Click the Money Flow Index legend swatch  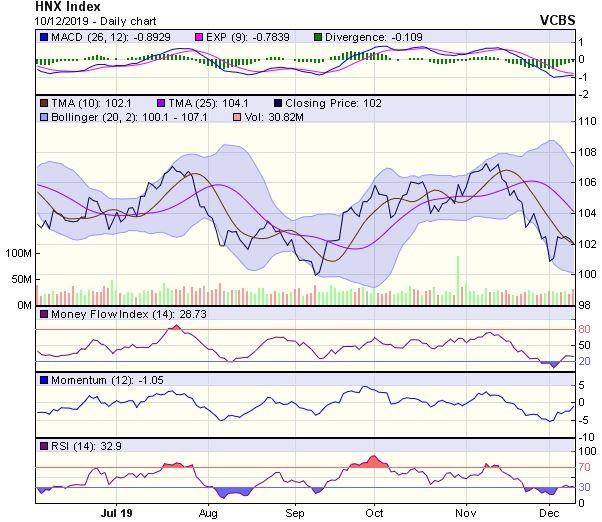[44, 314]
